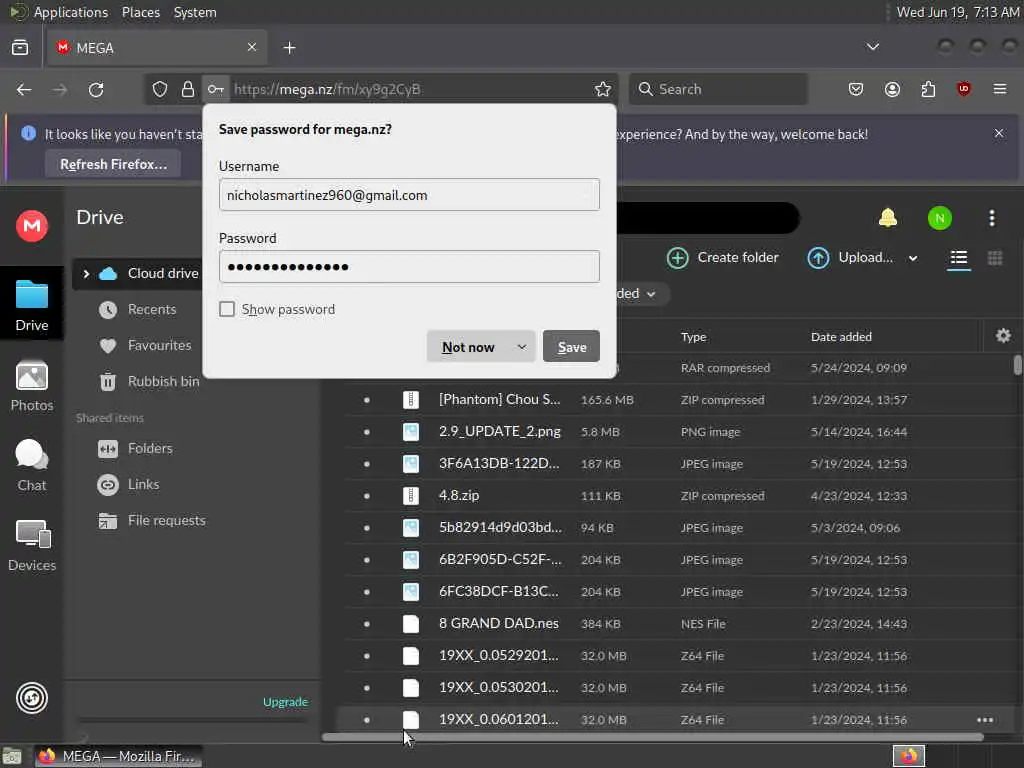
Task: Open the list all tabs chevron
Action: coord(872,47)
